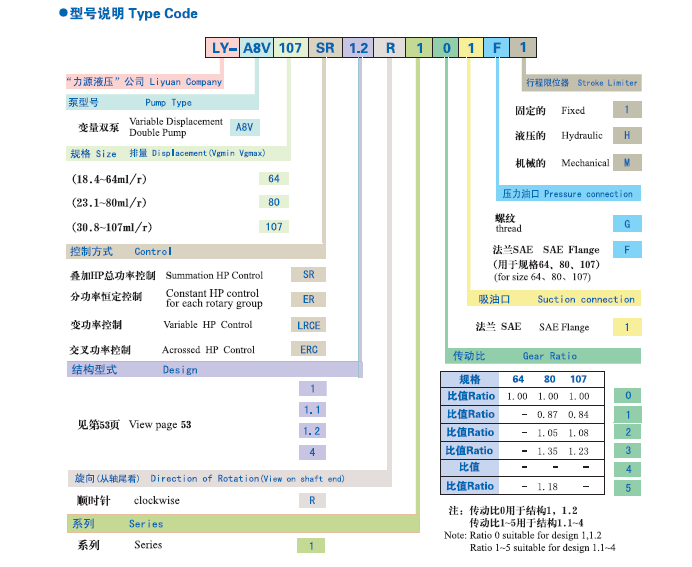
Task: Select gear ratio code 5 box
Action: (627, 487)
